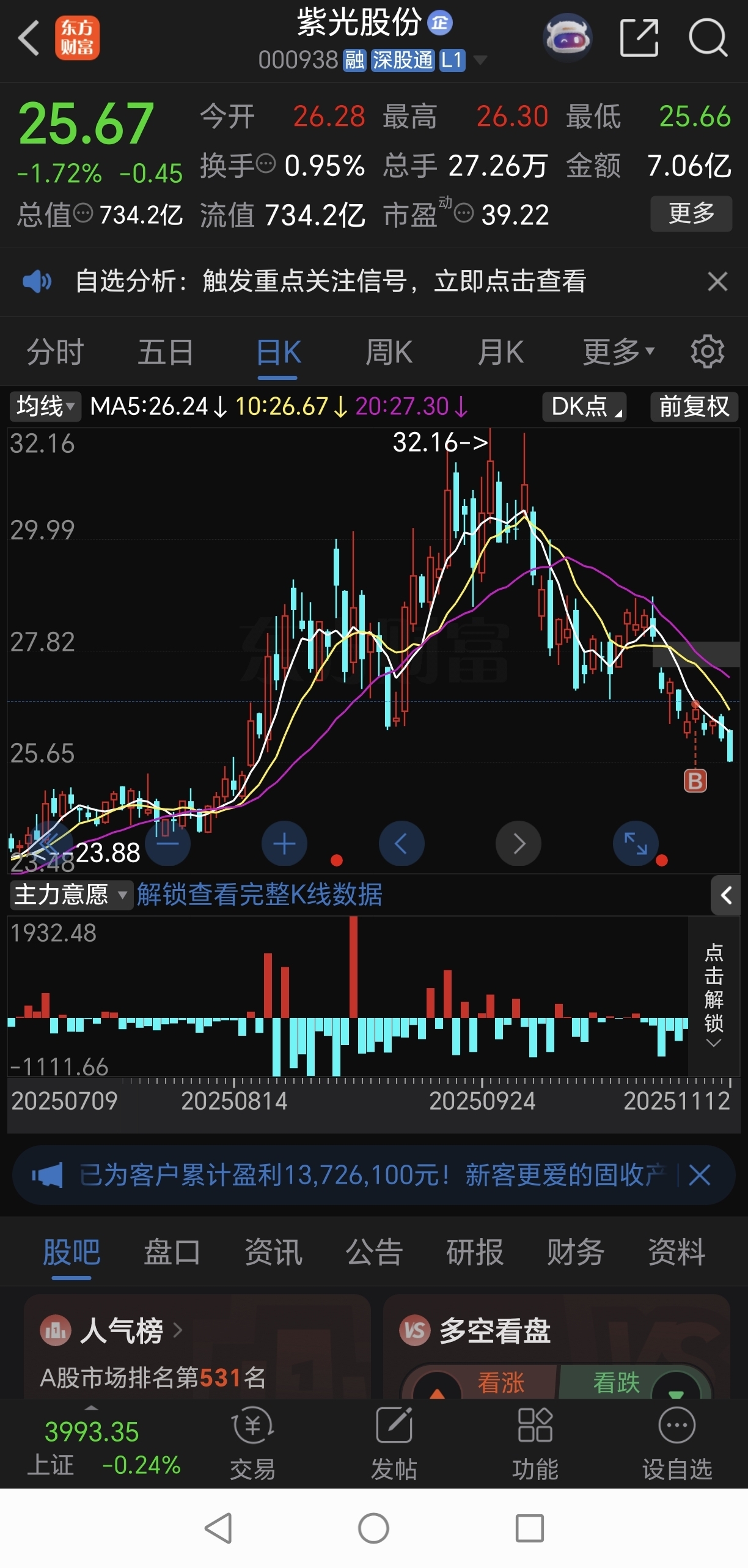Open the profit promotion banner
The width and height of the screenshot is (748, 1568).
(373, 1174)
